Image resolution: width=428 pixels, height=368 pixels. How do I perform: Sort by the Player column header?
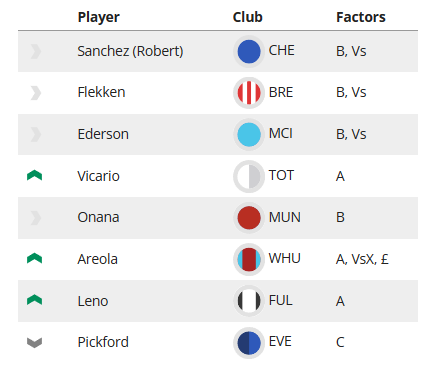tap(98, 17)
